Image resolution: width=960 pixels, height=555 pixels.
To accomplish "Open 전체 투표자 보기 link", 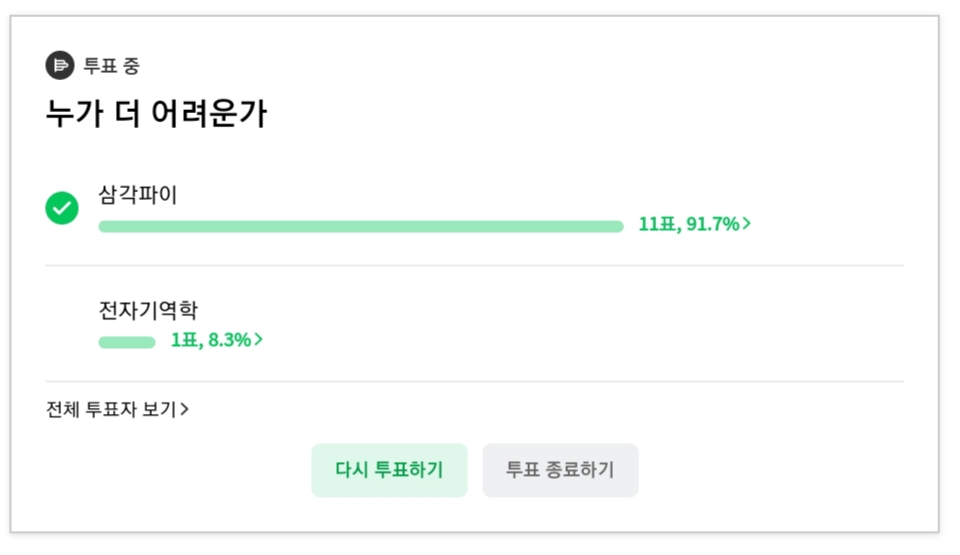I will pyautogui.click(x=118, y=409).
